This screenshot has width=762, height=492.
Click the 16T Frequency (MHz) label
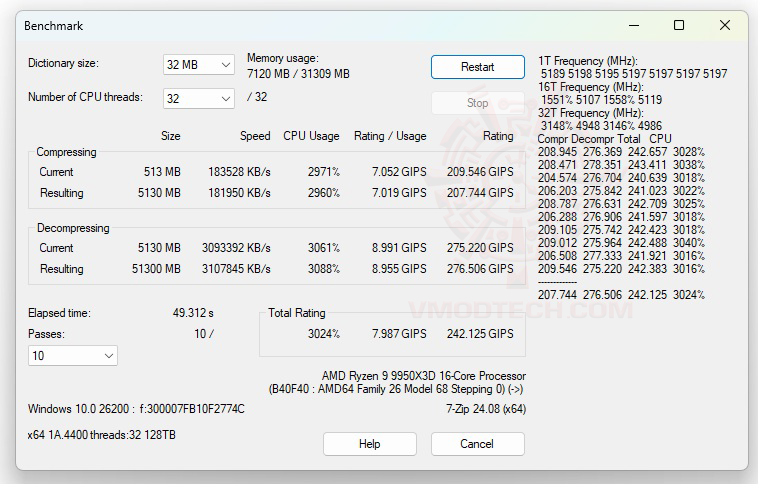tap(590, 88)
